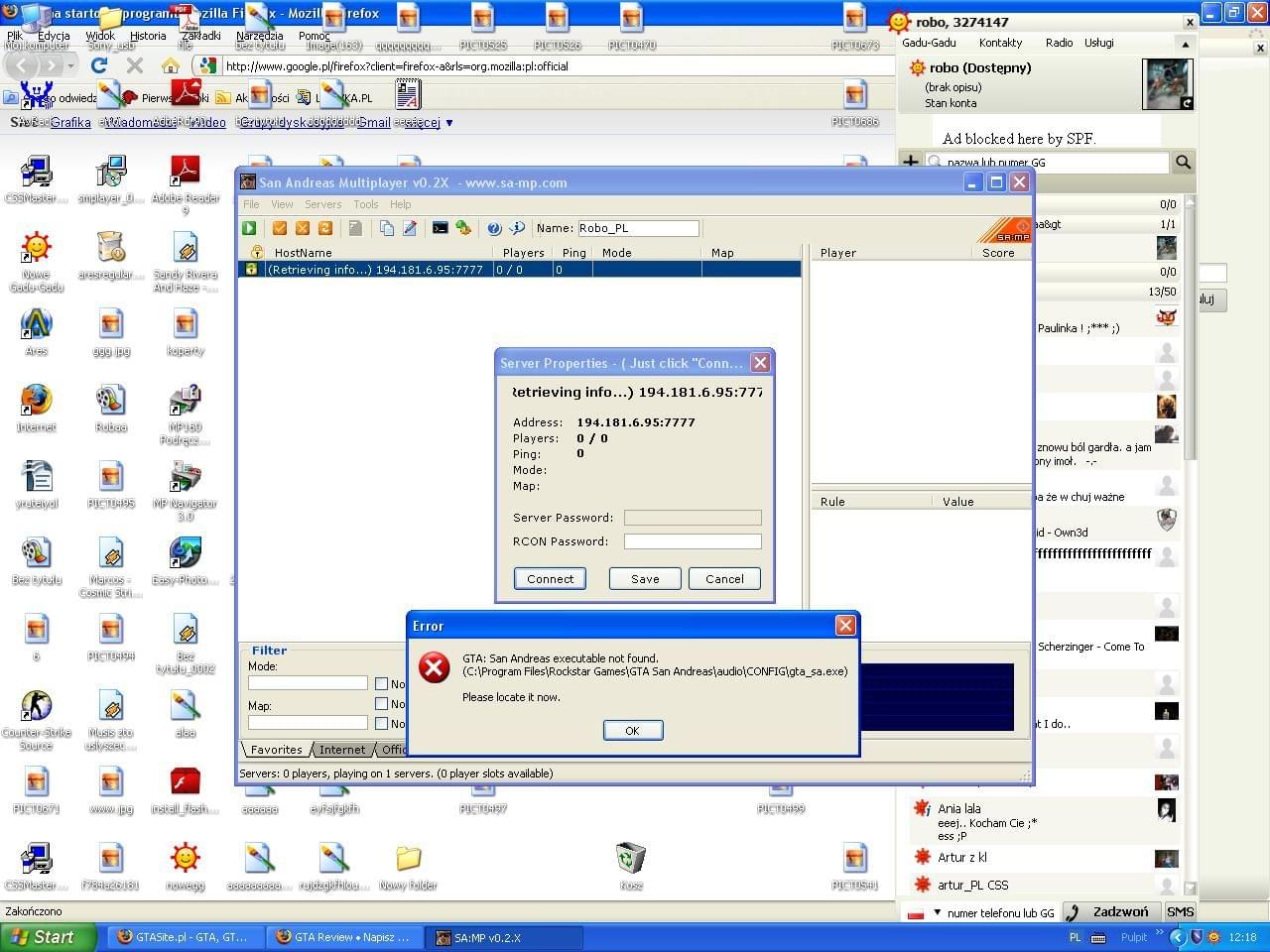Click the Zadzwoń call button
Image resolution: width=1270 pixels, height=952 pixels.
1110,911
